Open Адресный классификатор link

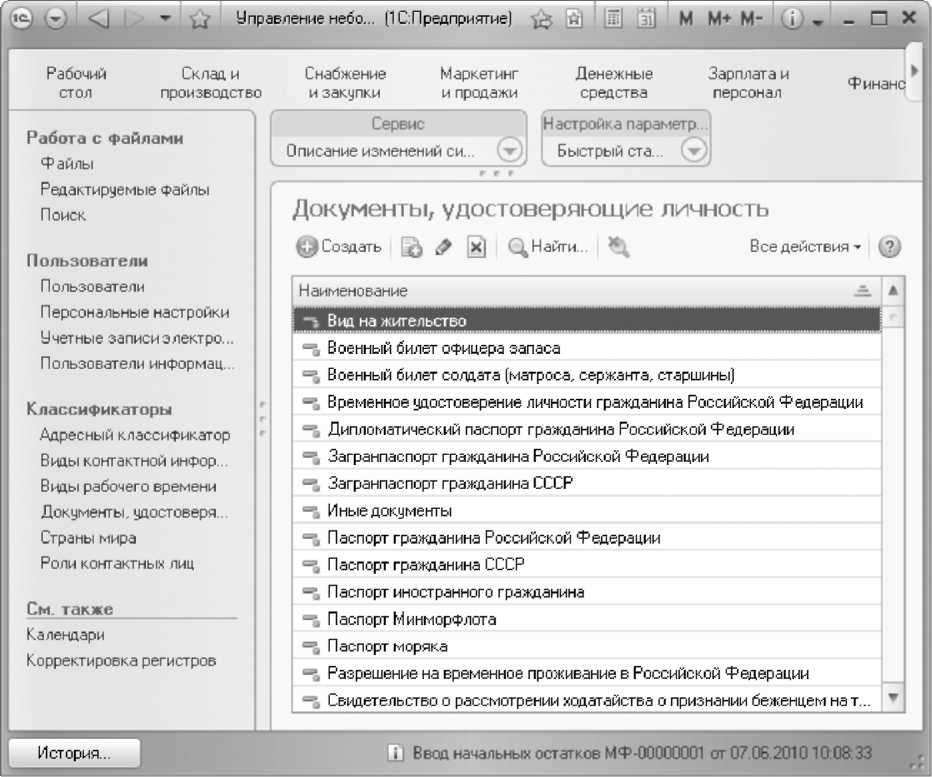click(135, 435)
